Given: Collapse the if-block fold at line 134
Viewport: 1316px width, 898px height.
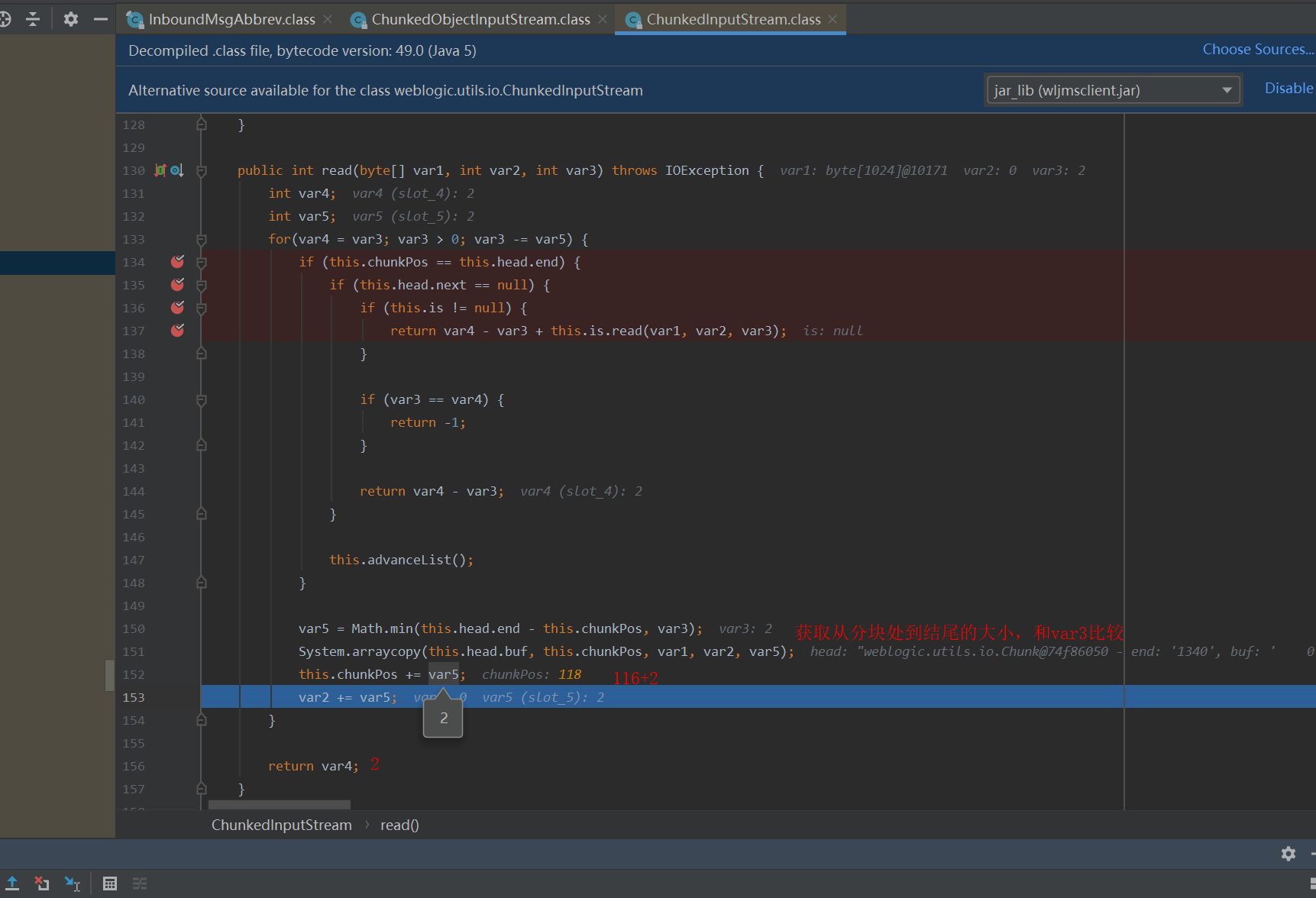Looking at the screenshot, I should click(x=202, y=263).
